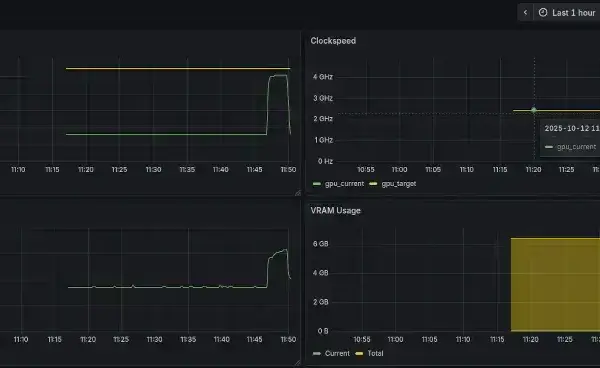This screenshot has height=368, width=600.
Task: Click the tooltip timestamp 2025-10-12
Action: click(x=572, y=129)
